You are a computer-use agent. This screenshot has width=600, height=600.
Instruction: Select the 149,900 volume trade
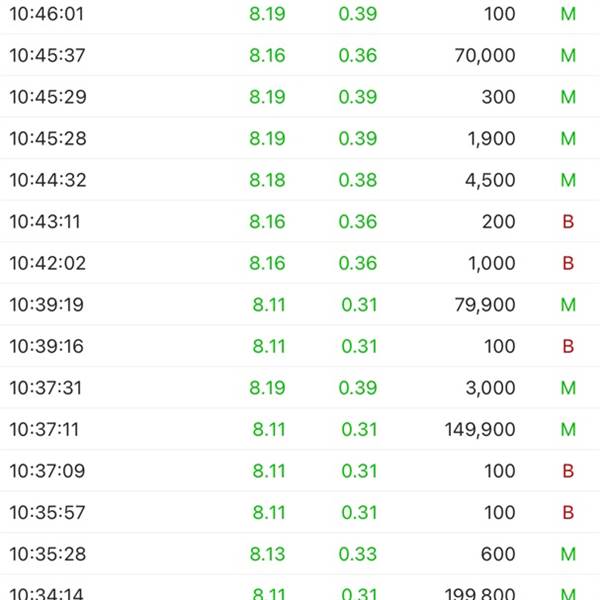coord(300,429)
